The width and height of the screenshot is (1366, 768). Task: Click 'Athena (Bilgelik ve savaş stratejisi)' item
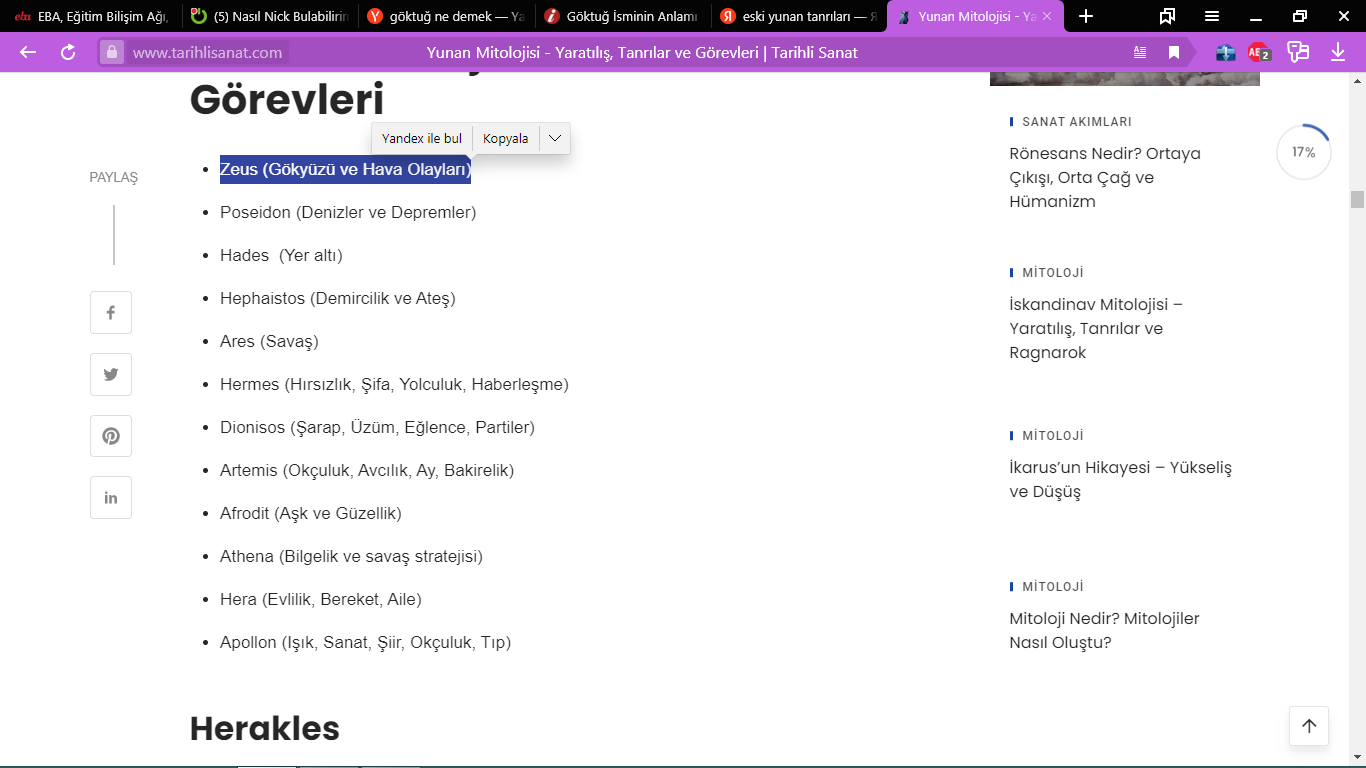pyautogui.click(x=351, y=557)
